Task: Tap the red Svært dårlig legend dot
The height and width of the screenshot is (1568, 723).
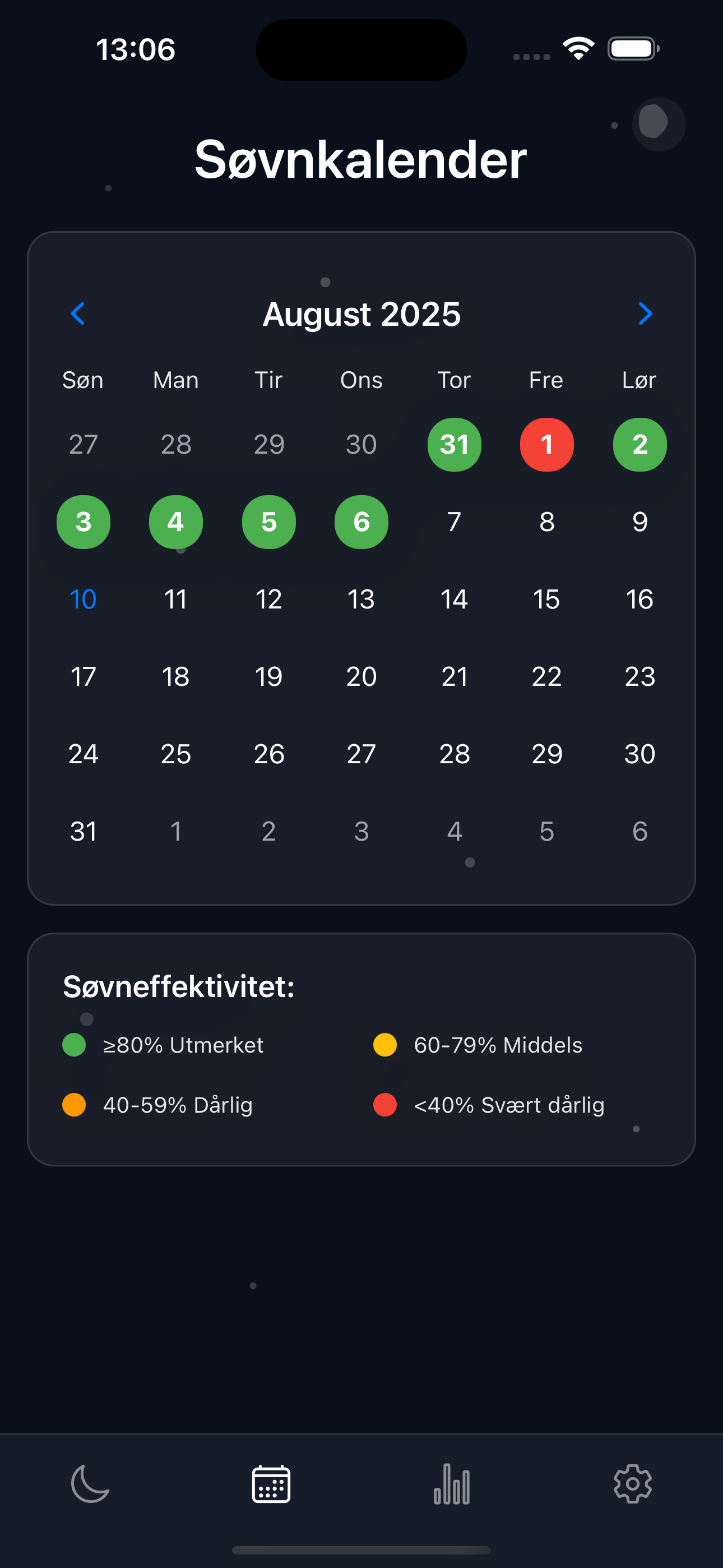Action: 384,1104
